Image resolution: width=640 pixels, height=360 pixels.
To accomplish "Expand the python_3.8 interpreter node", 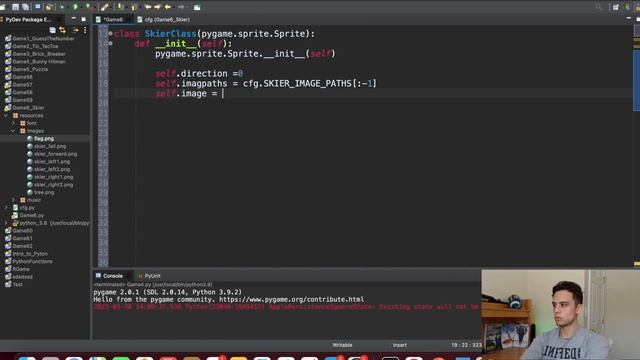I will click(6, 223).
